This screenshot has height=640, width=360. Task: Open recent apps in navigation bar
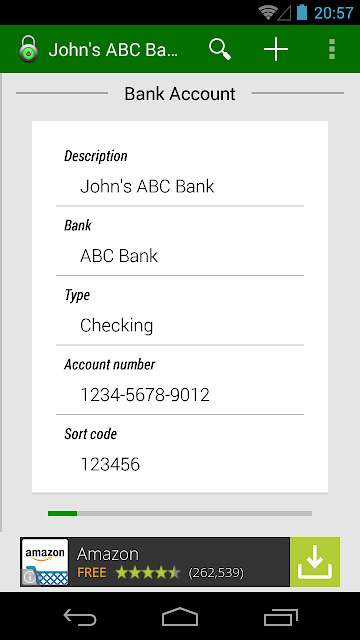[x=280, y=616]
